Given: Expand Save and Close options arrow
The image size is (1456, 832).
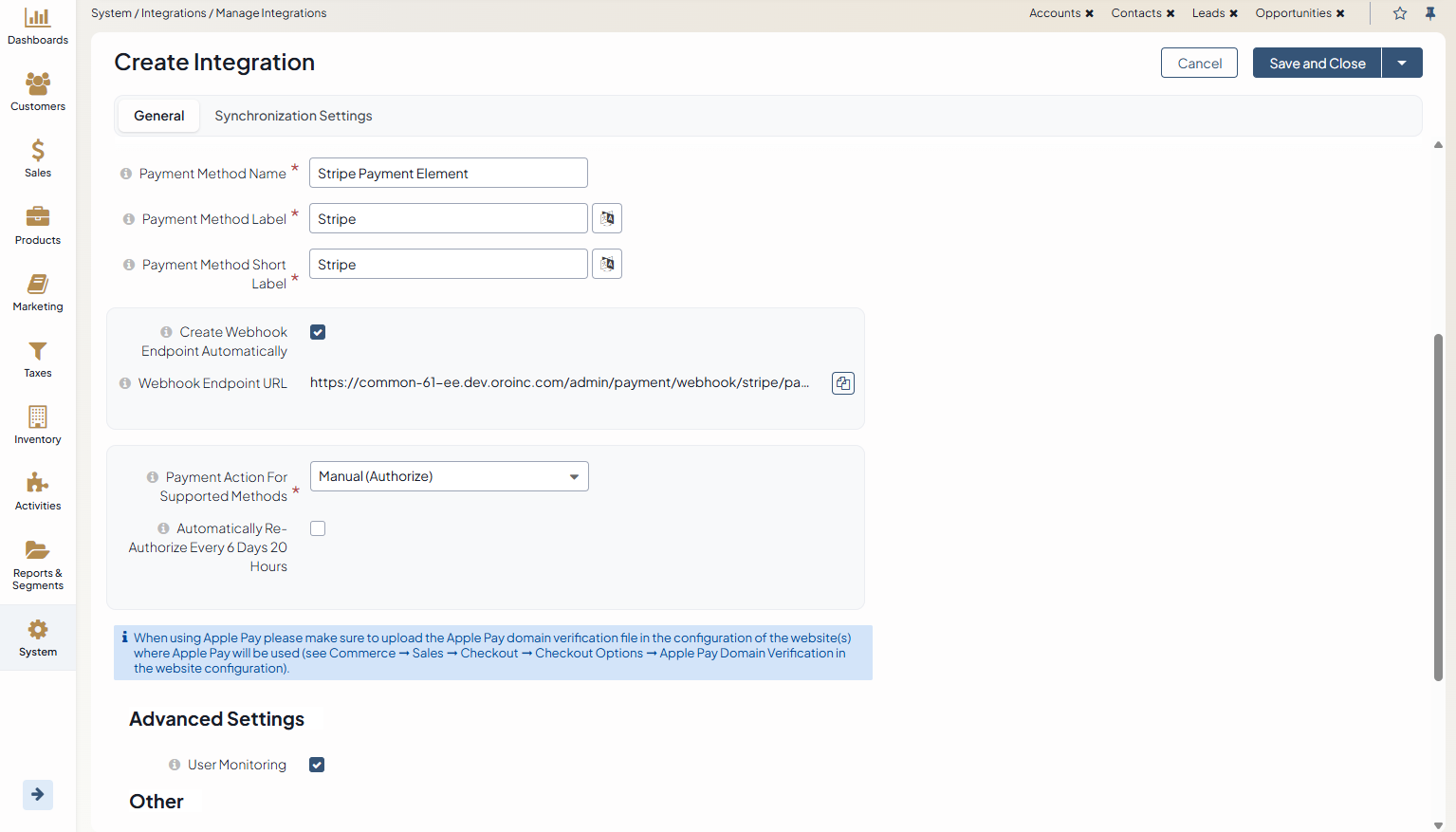Looking at the screenshot, I should point(1401,64).
